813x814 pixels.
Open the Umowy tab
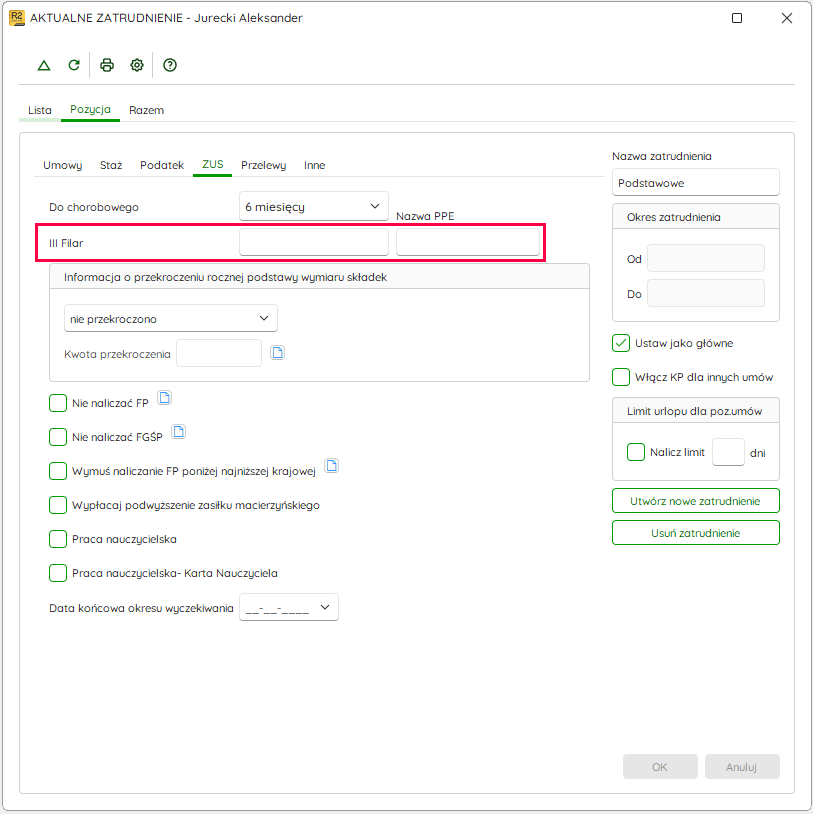[62, 165]
